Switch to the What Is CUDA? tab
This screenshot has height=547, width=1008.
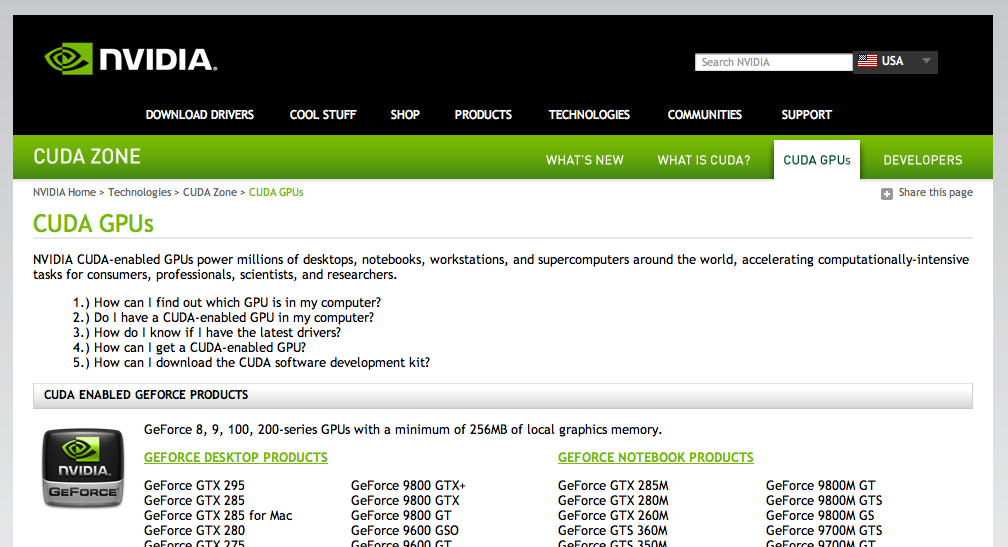coord(704,160)
